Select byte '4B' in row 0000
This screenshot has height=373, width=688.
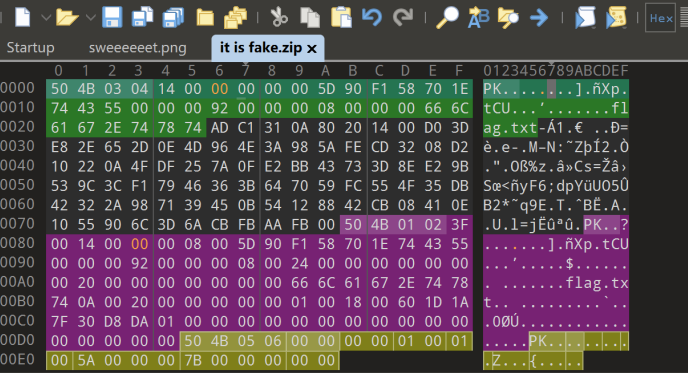[x=86, y=89]
